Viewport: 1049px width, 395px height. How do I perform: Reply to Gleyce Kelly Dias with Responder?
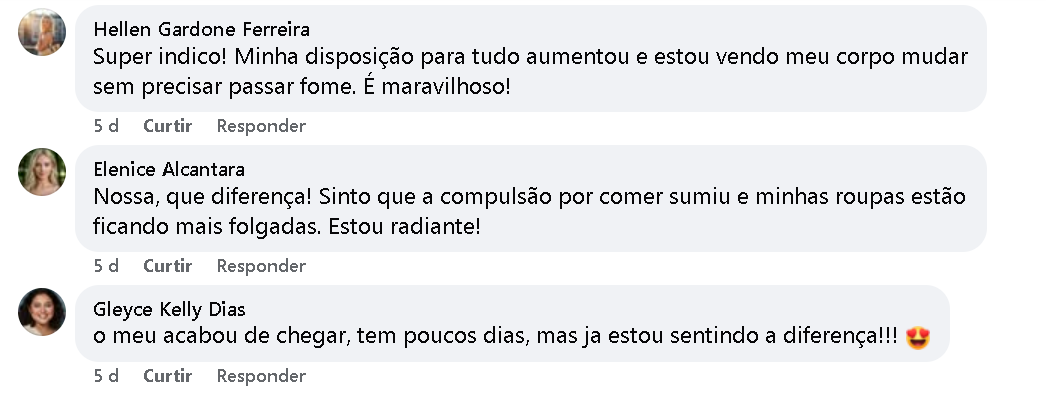point(262,376)
